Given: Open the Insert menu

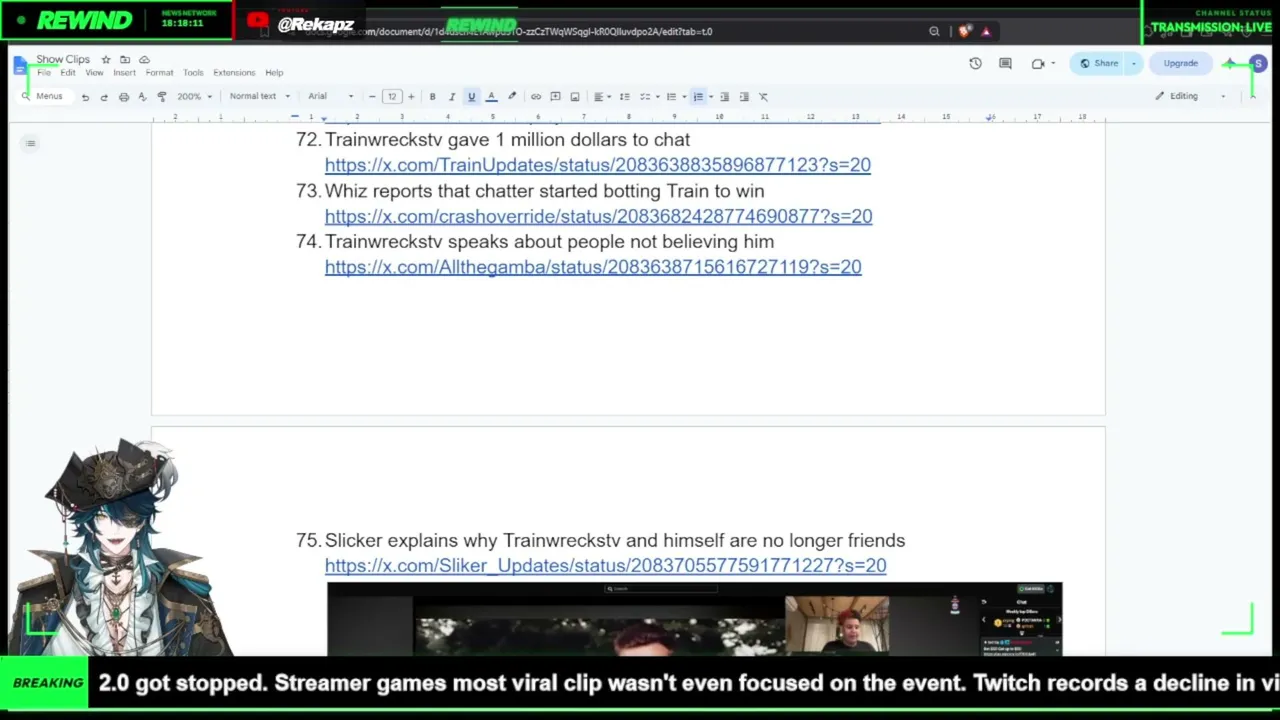Looking at the screenshot, I should 124,73.
